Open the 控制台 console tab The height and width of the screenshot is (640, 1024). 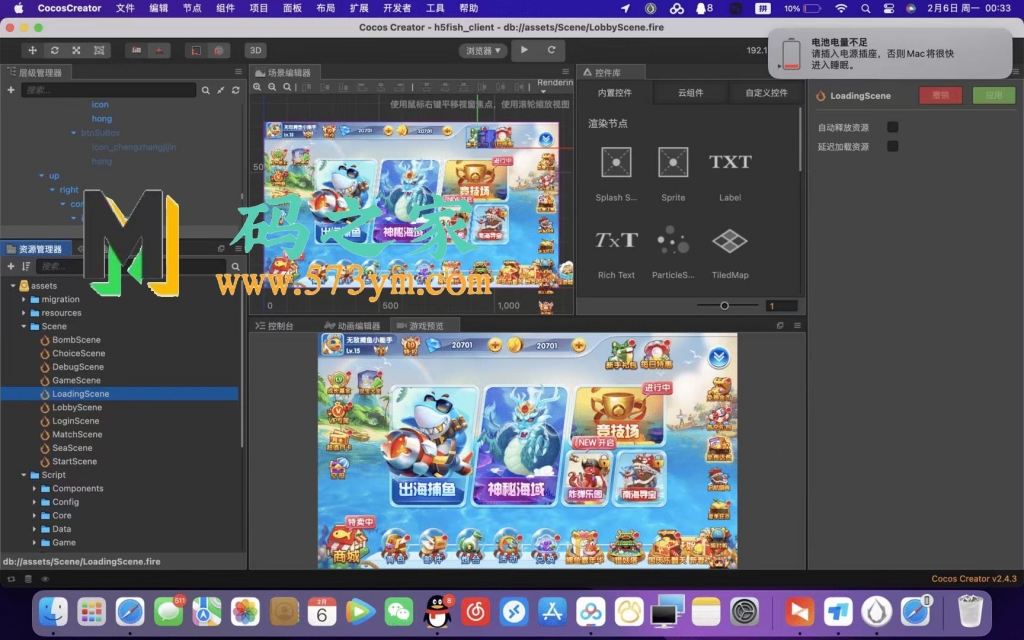click(274, 326)
